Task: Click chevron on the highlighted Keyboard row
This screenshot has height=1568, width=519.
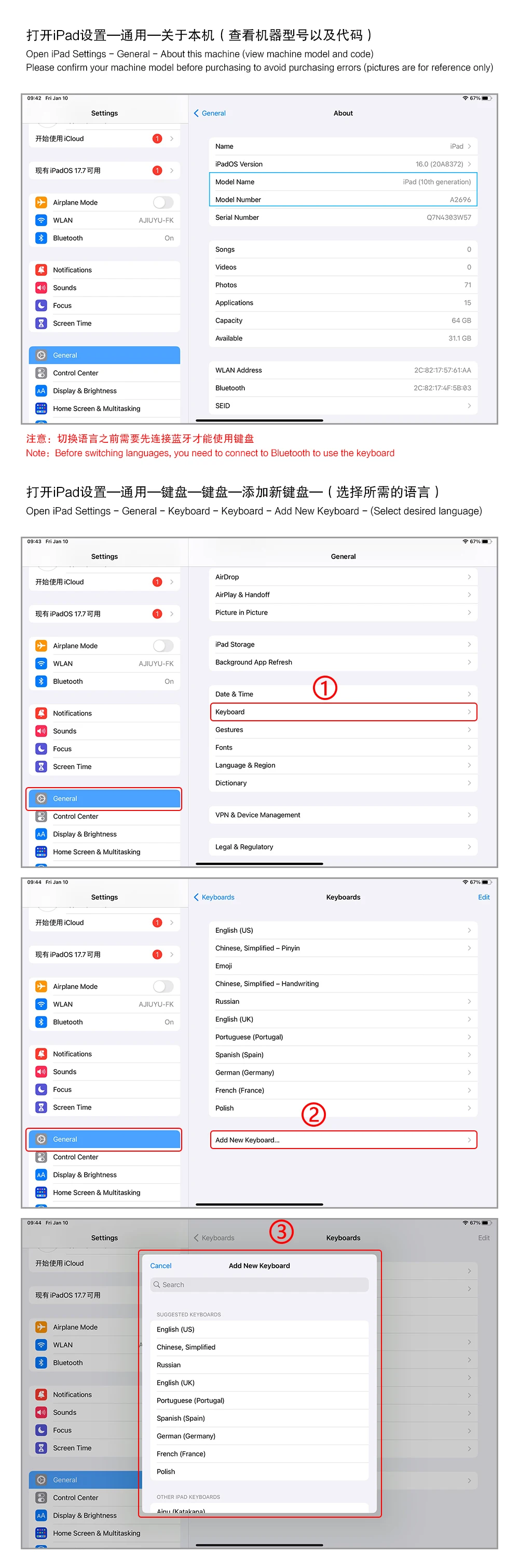Action: point(469,711)
